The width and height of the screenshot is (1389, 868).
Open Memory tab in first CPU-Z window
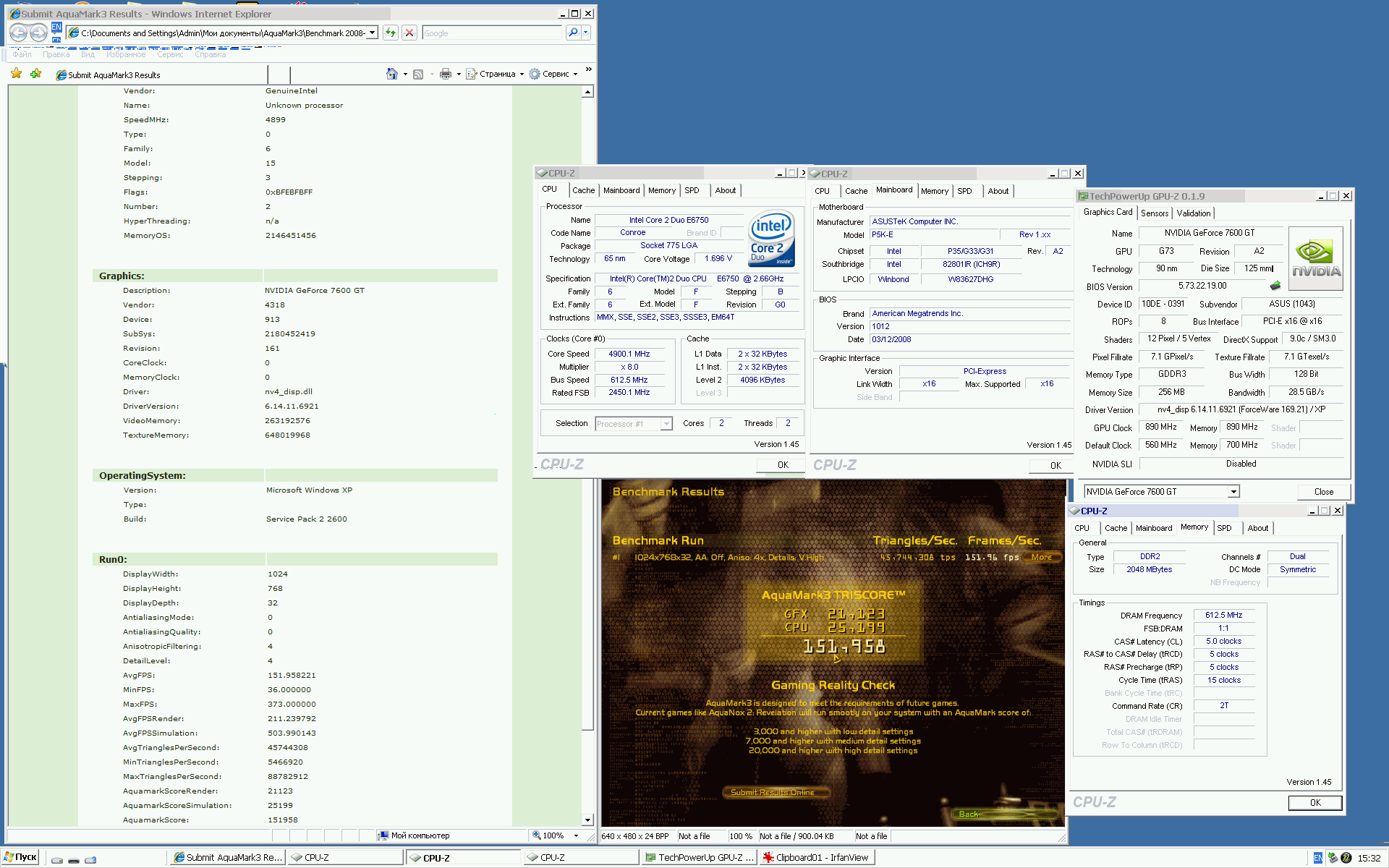point(662,191)
